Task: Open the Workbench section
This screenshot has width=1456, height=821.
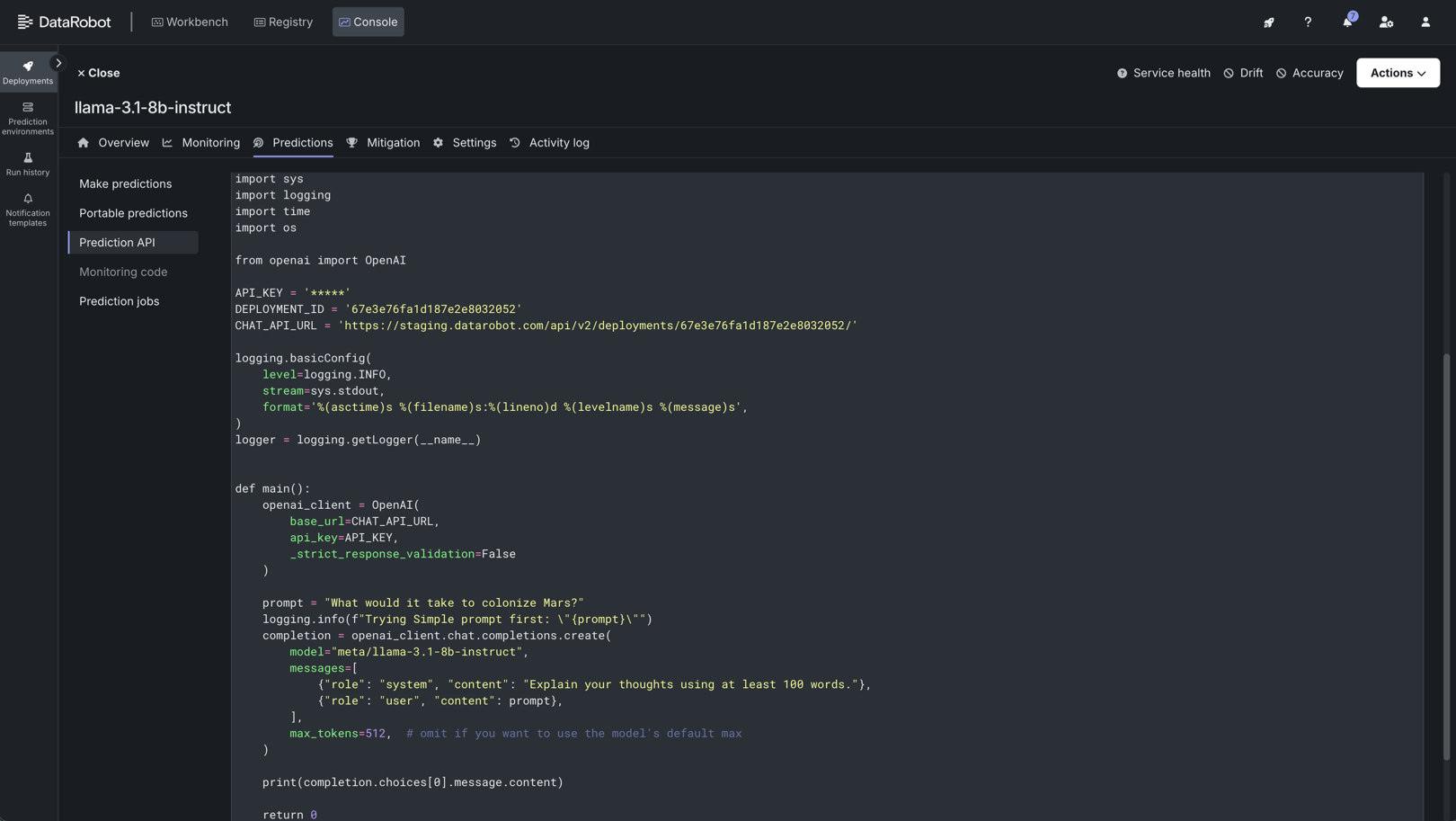Action: click(190, 22)
